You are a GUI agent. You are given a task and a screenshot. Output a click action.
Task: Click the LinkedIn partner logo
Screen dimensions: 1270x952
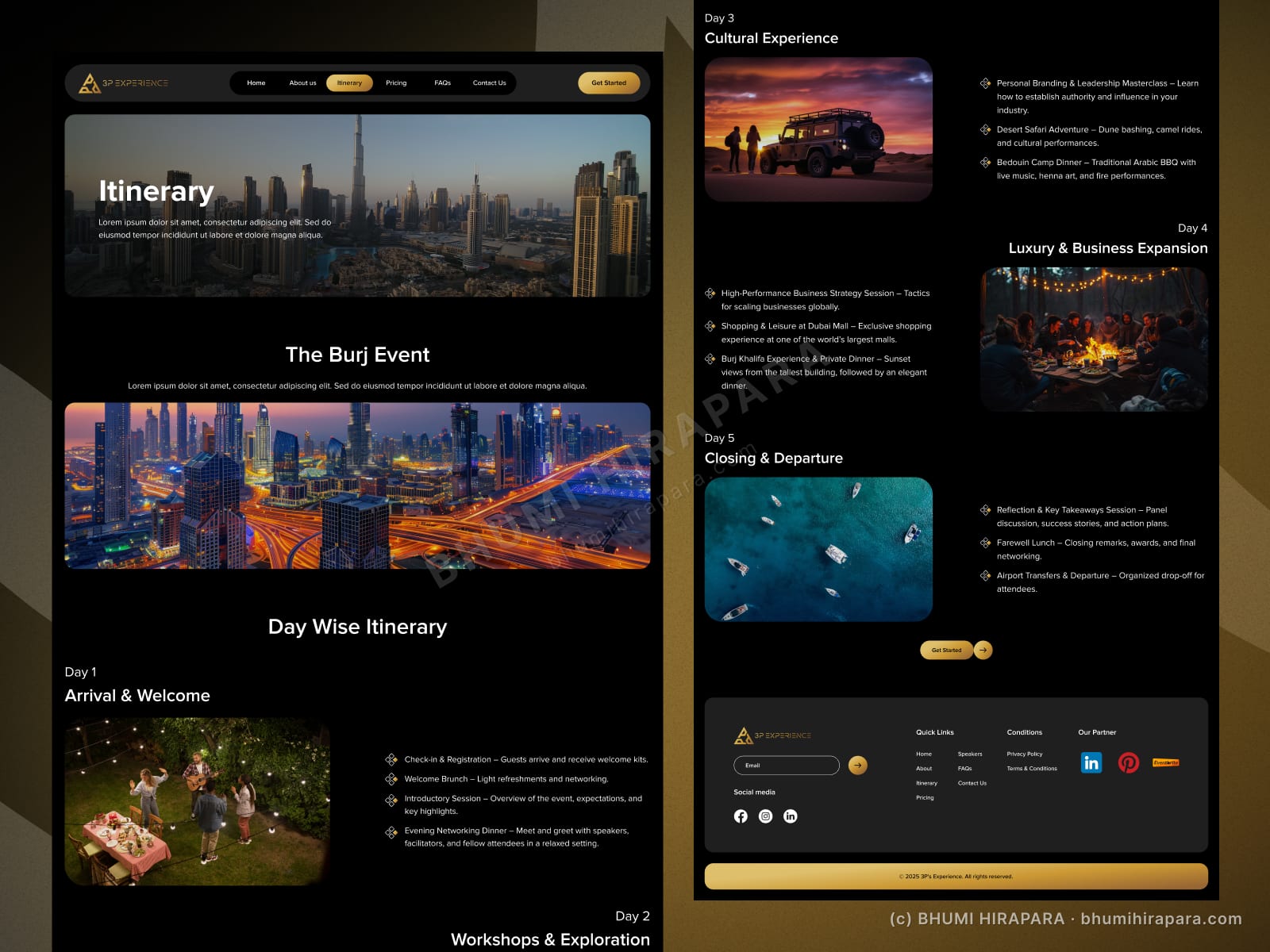click(x=1091, y=762)
